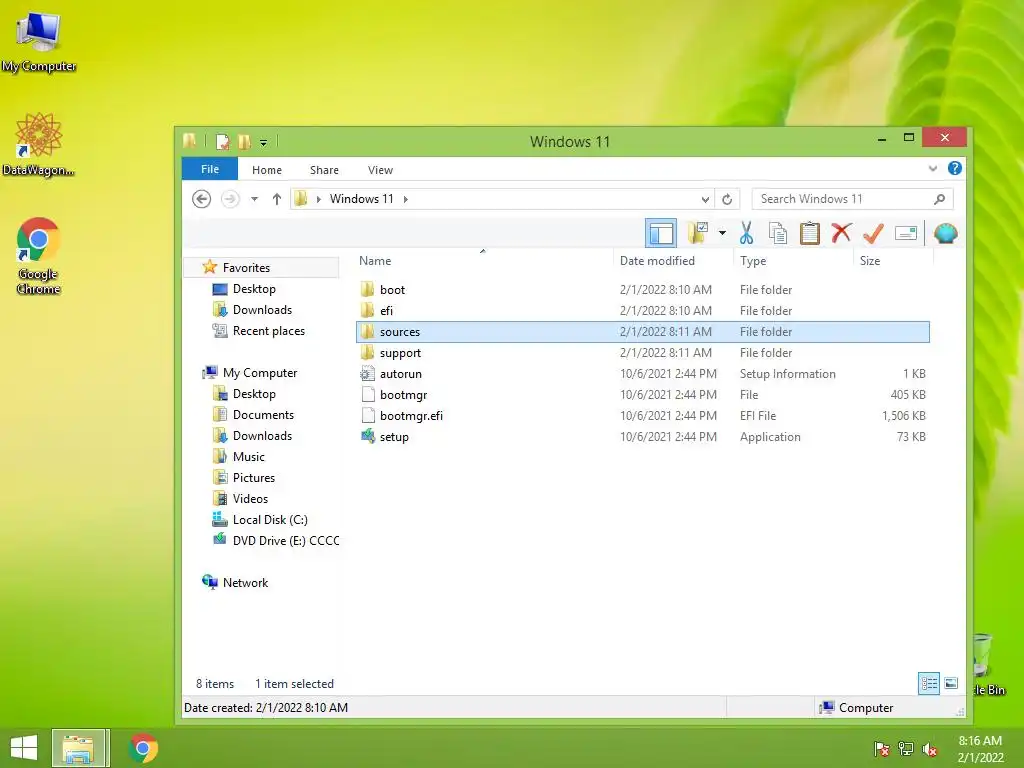This screenshot has width=1024, height=768.
Task: Open DVD Drive (E:) in the navigation pane
Action: click(x=285, y=540)
